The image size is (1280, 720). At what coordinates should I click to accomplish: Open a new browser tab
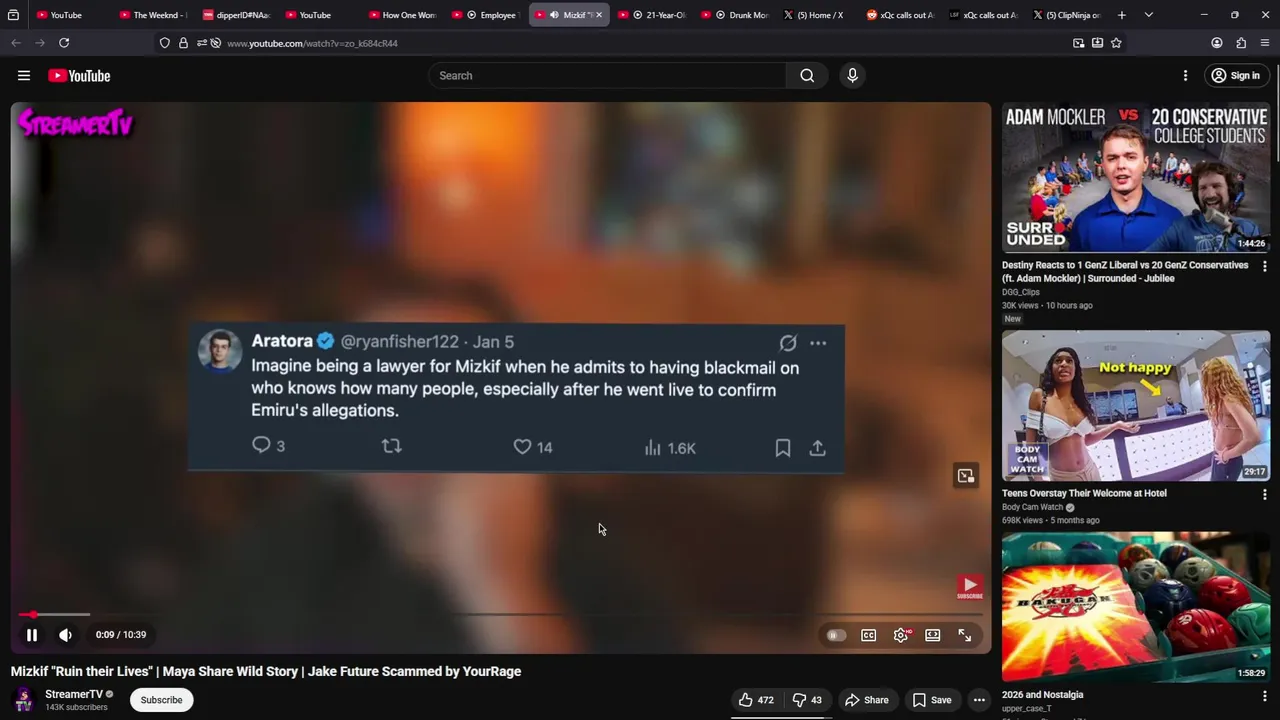(1121, 15)
